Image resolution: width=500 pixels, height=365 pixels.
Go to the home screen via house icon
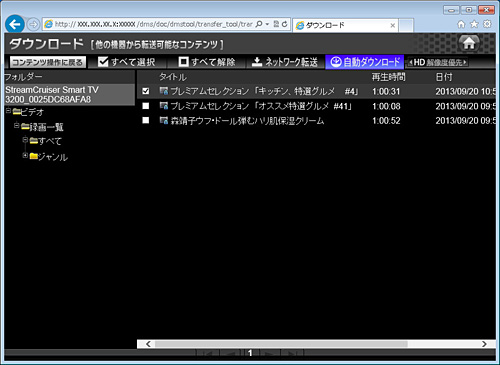click(469, 43)
